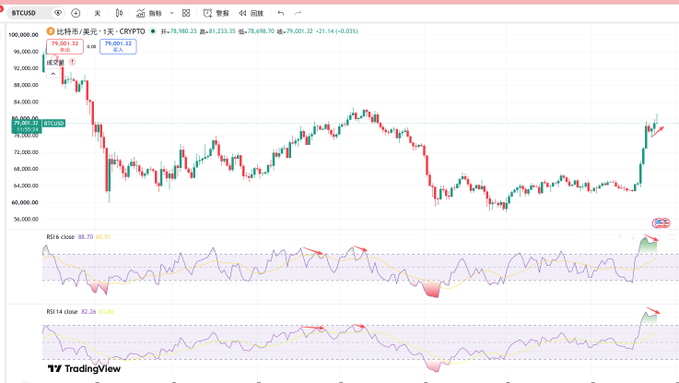Click the change value +21.14 (+0.03%)

[337, 31]
